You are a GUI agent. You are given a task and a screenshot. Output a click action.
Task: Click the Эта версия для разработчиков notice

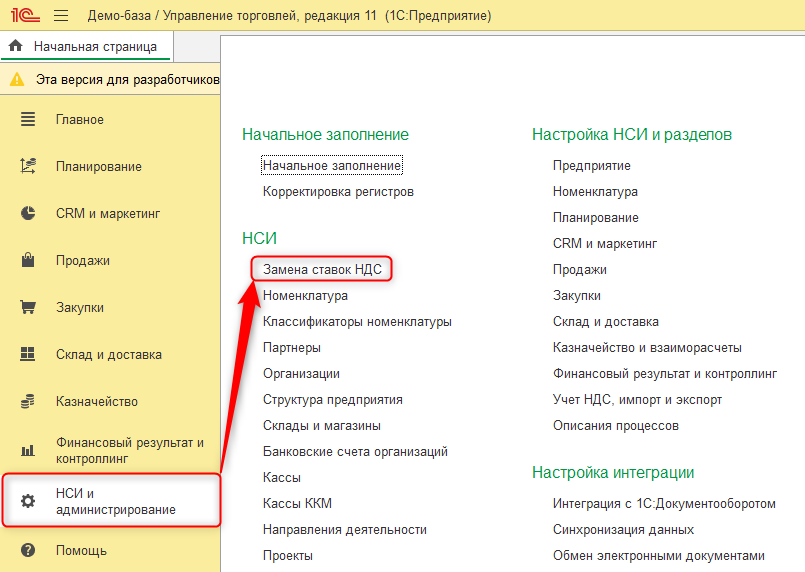pos(128,80)
